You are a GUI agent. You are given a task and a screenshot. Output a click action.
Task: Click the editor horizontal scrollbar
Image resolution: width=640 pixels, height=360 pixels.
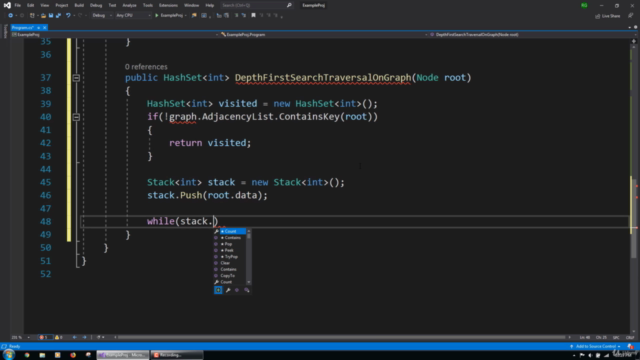pos(342,338)
